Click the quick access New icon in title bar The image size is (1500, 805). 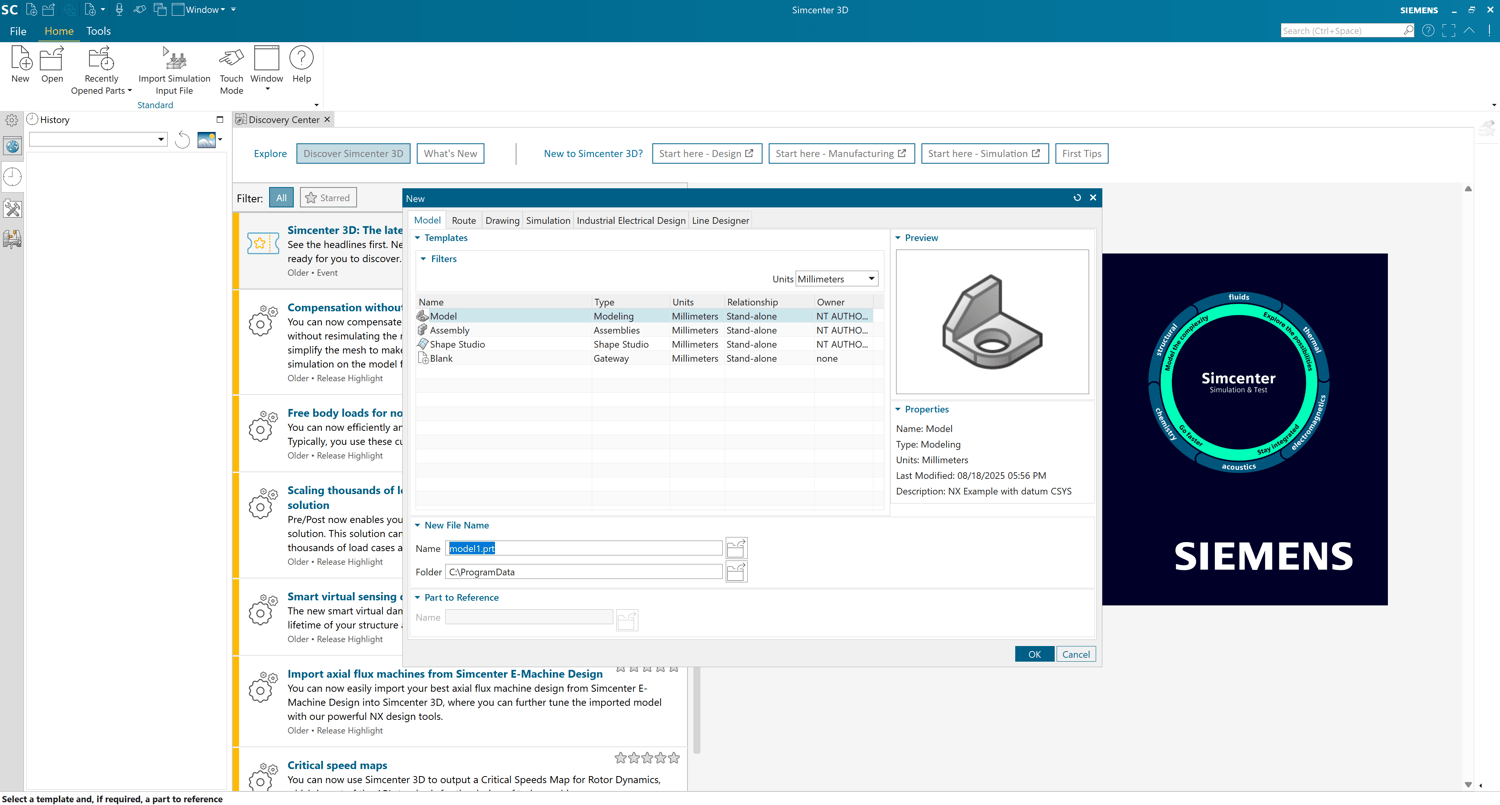coord(32,9)
